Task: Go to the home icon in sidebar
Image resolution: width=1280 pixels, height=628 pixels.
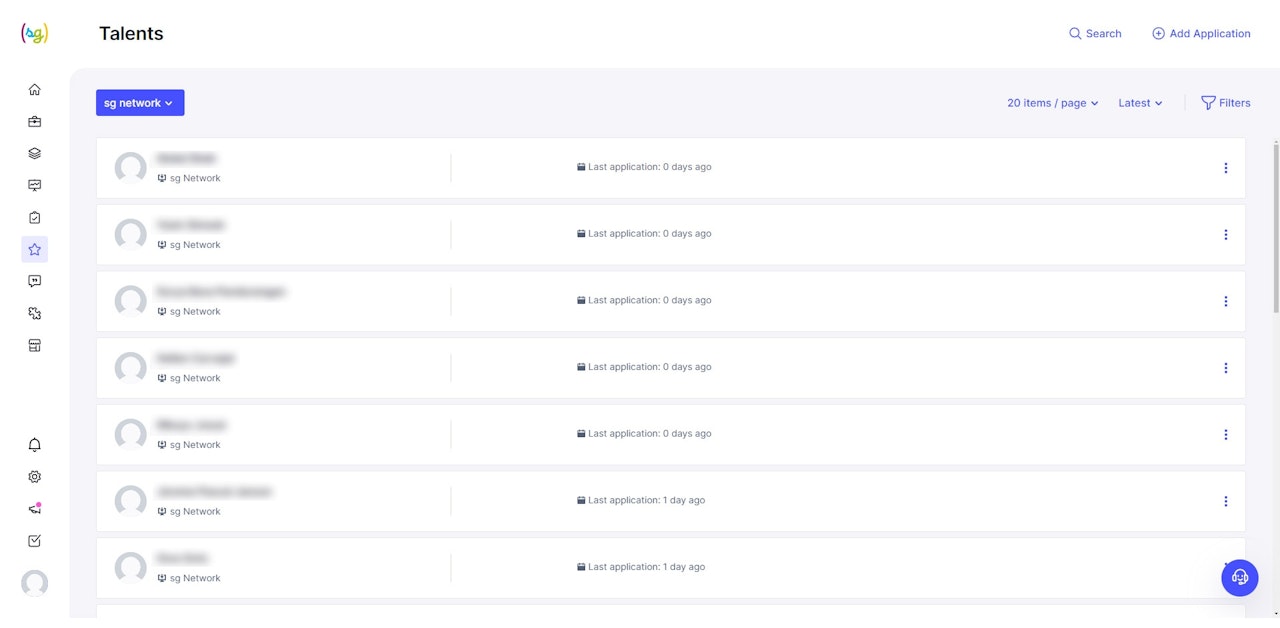Action: pos(34,90)
